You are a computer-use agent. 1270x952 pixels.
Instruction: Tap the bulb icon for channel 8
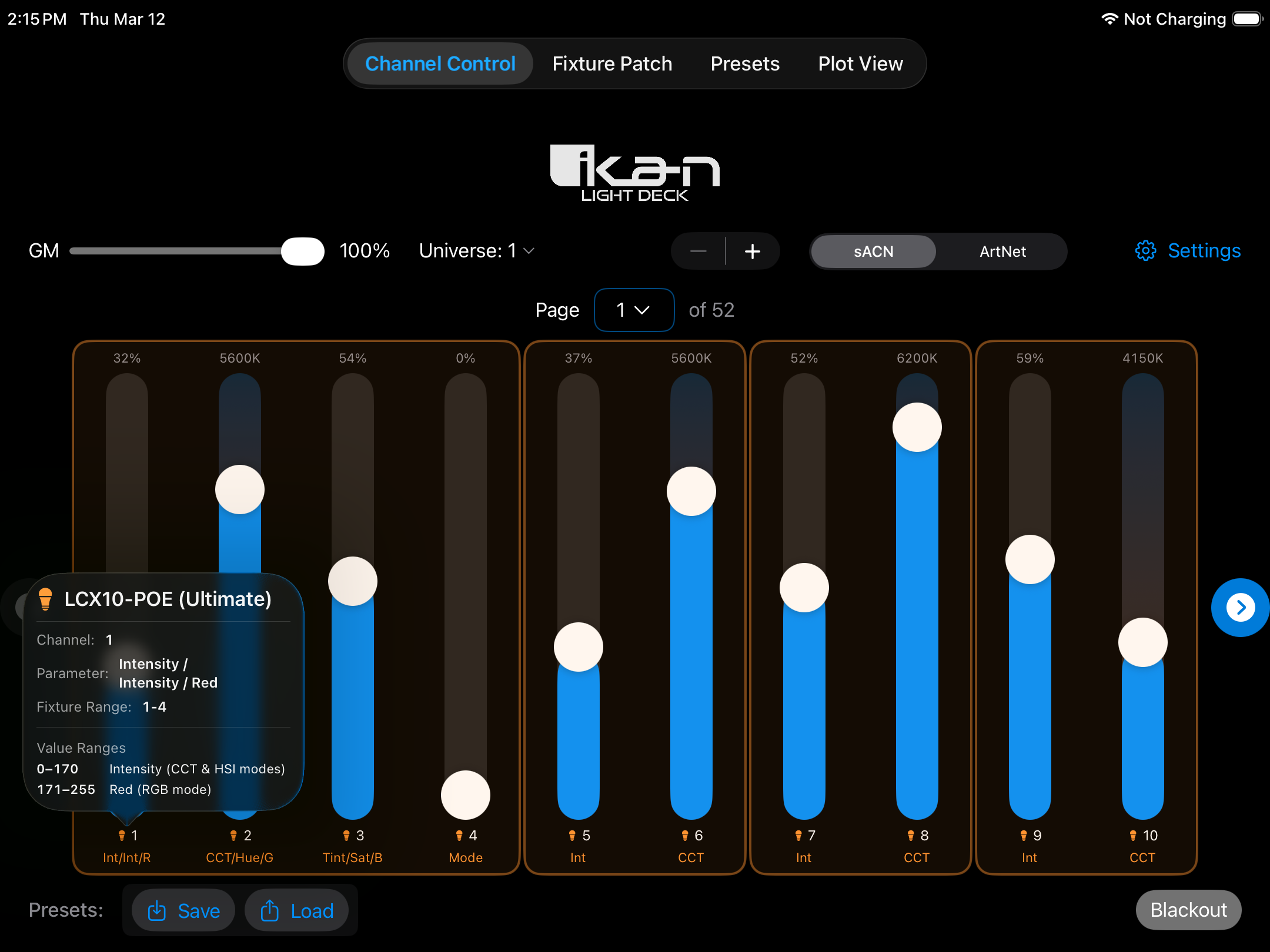(911, 835)
